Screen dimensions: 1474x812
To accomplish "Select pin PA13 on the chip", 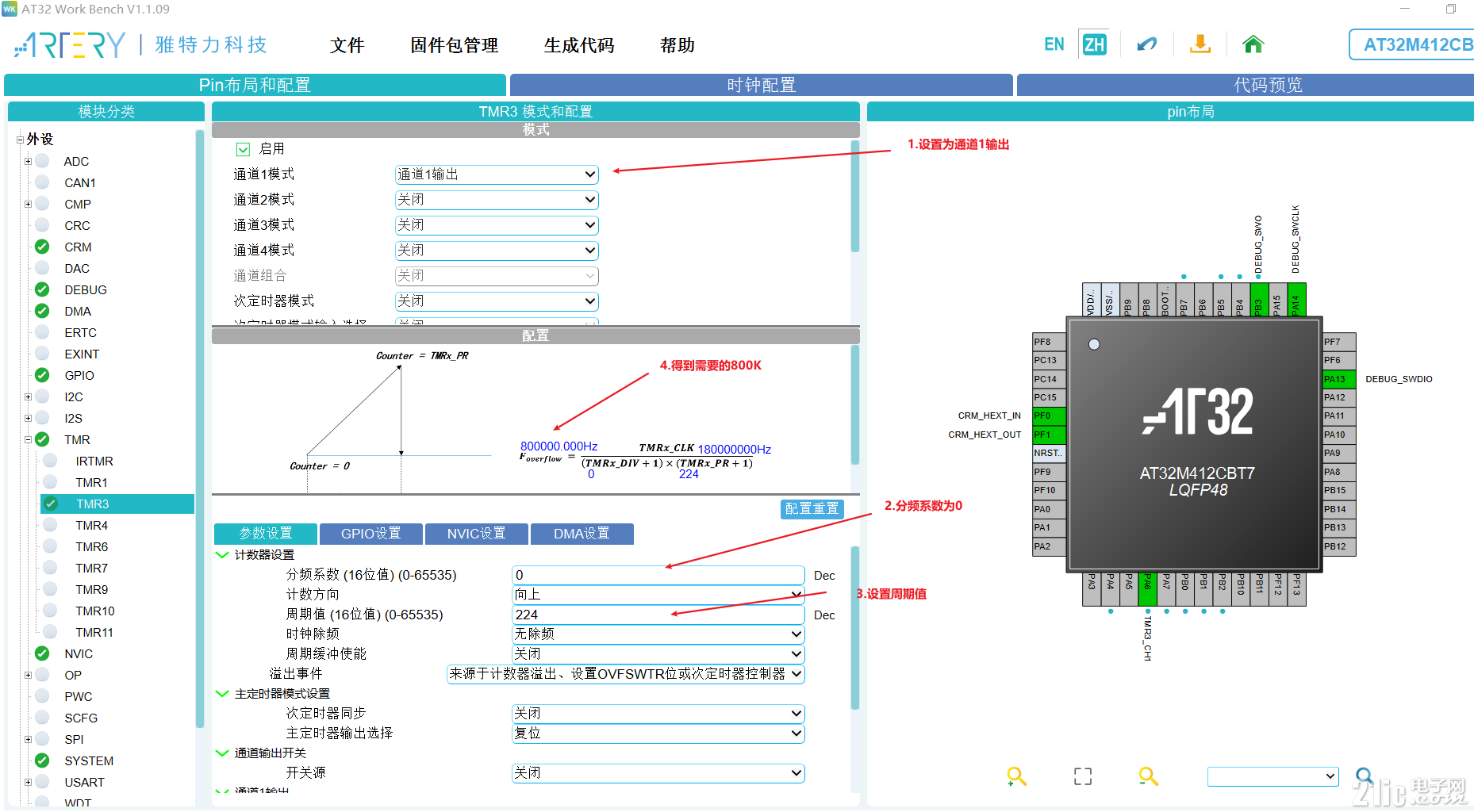I will tap(1339, 379).
